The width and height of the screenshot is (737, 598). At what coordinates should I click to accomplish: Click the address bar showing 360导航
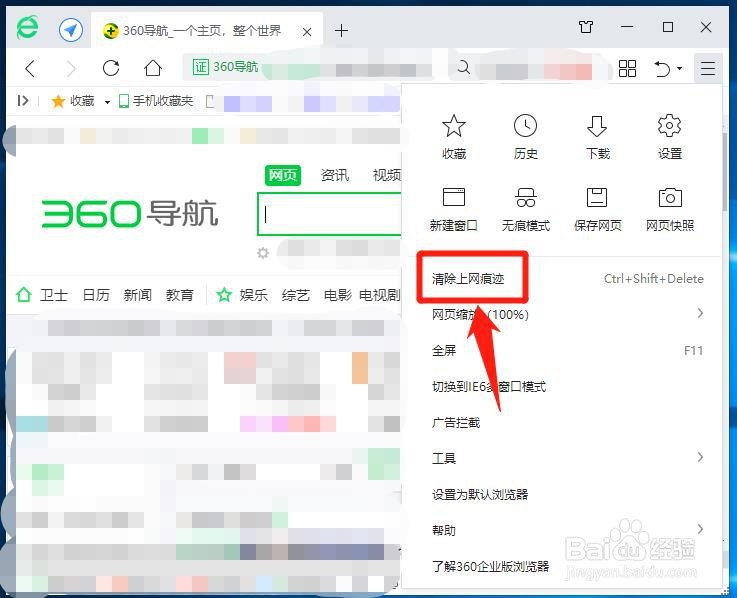[x=308, y=68]
